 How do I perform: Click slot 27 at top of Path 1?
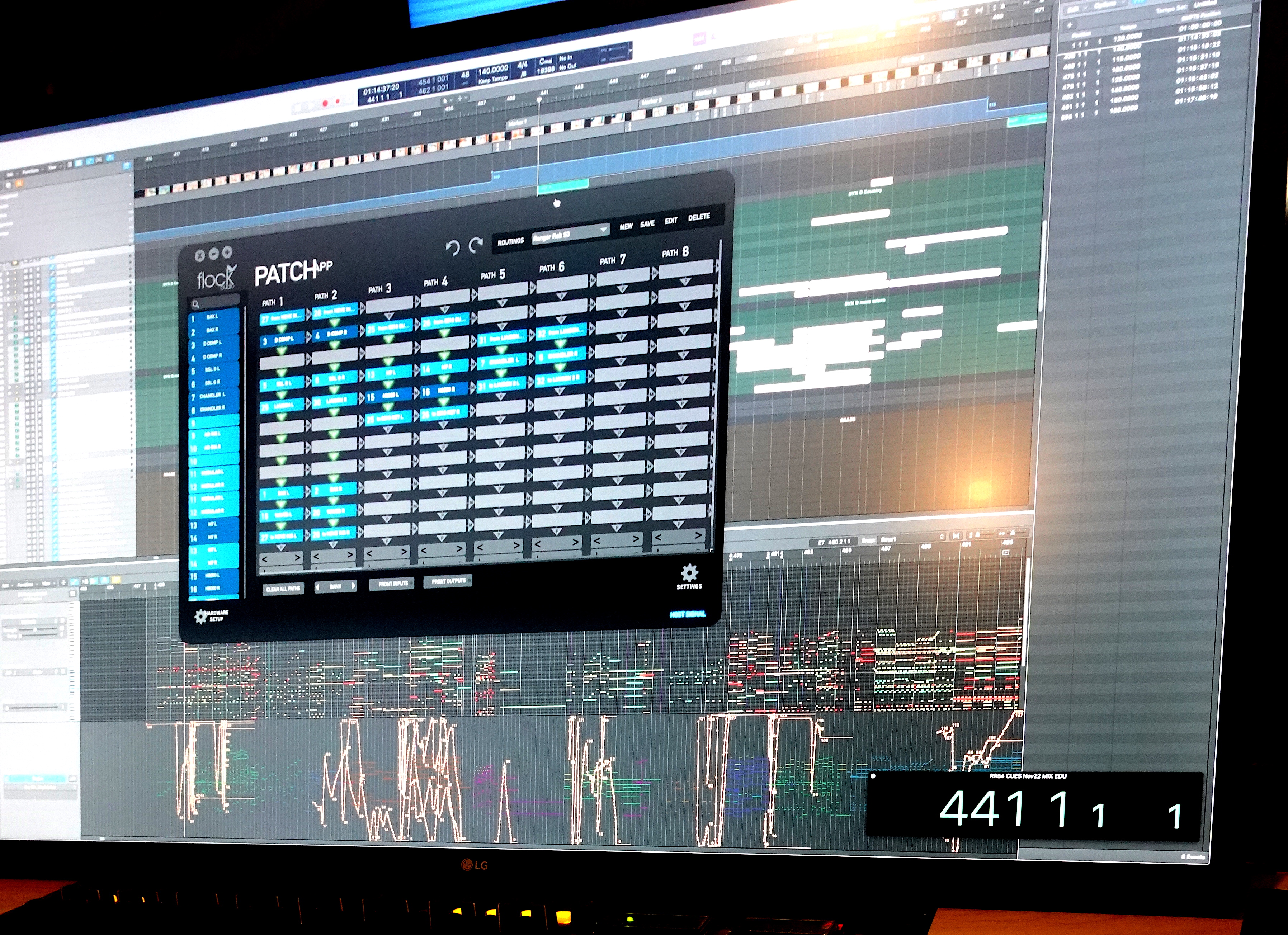click(282, 317)
